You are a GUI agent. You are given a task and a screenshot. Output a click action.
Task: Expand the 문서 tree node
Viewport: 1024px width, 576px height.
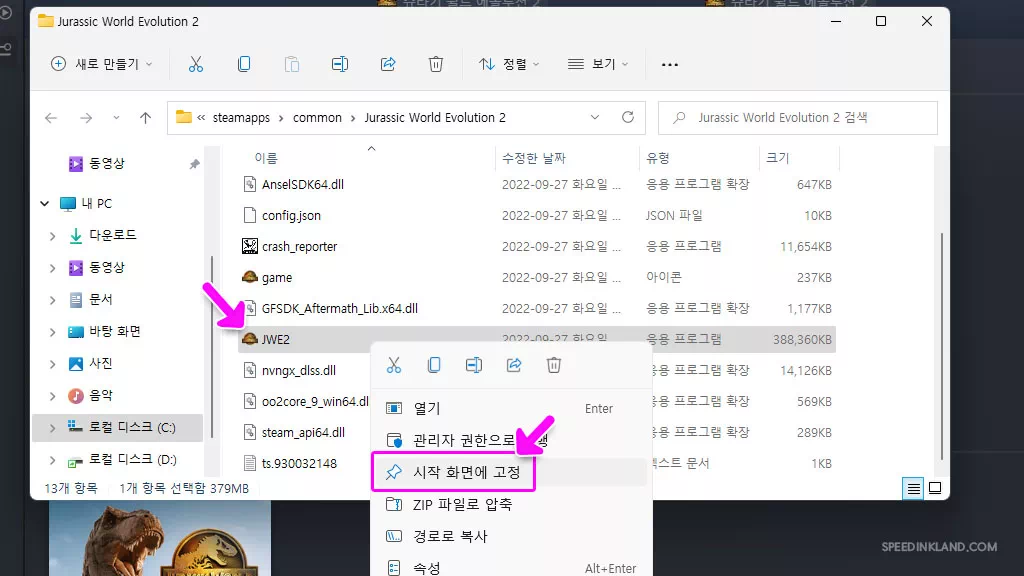(52, 300)
